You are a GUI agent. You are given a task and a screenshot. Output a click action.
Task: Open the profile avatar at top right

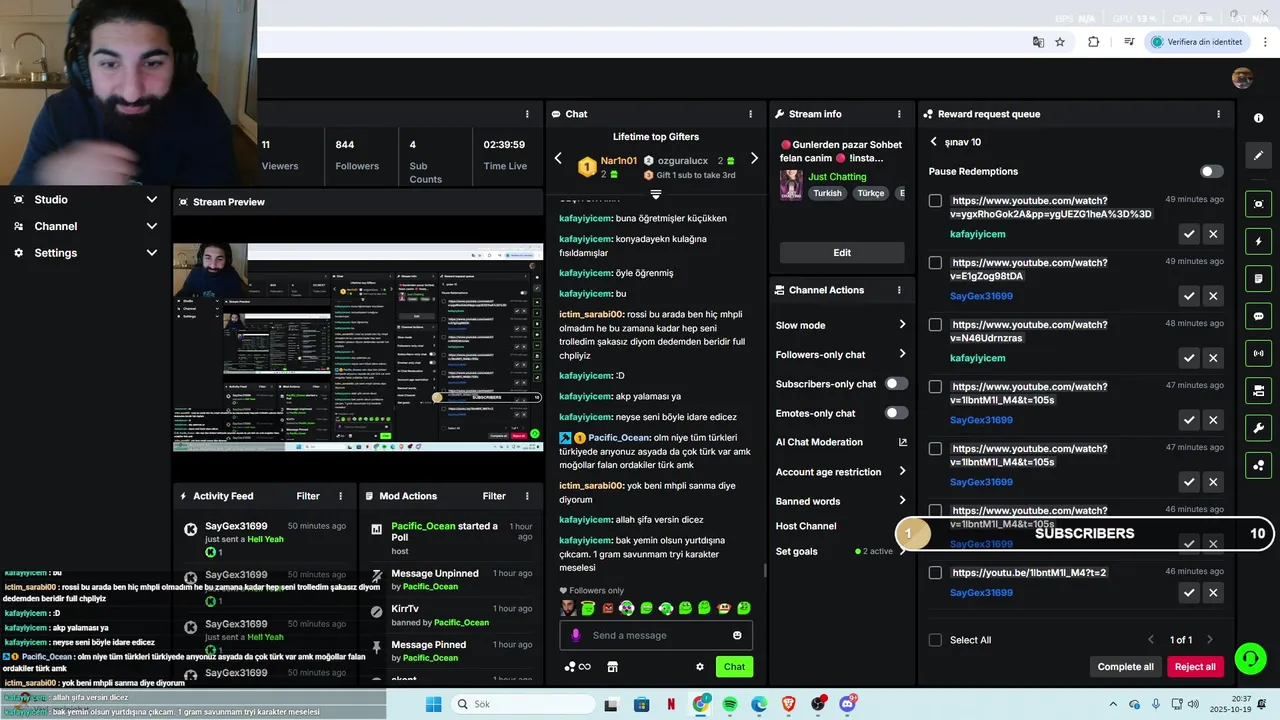tap(1242, 78)
